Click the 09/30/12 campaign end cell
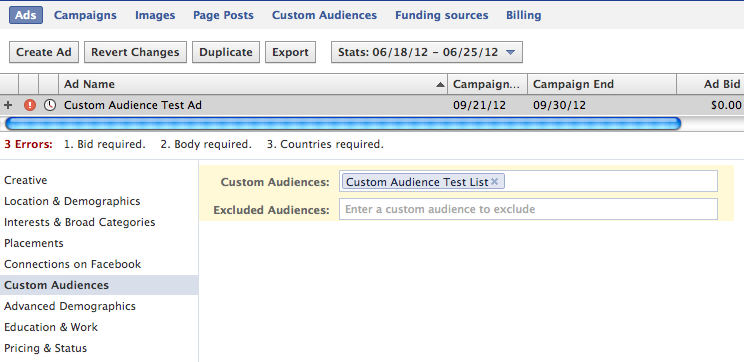Screen dimensions: 744x362 click(x=559, y=105)
